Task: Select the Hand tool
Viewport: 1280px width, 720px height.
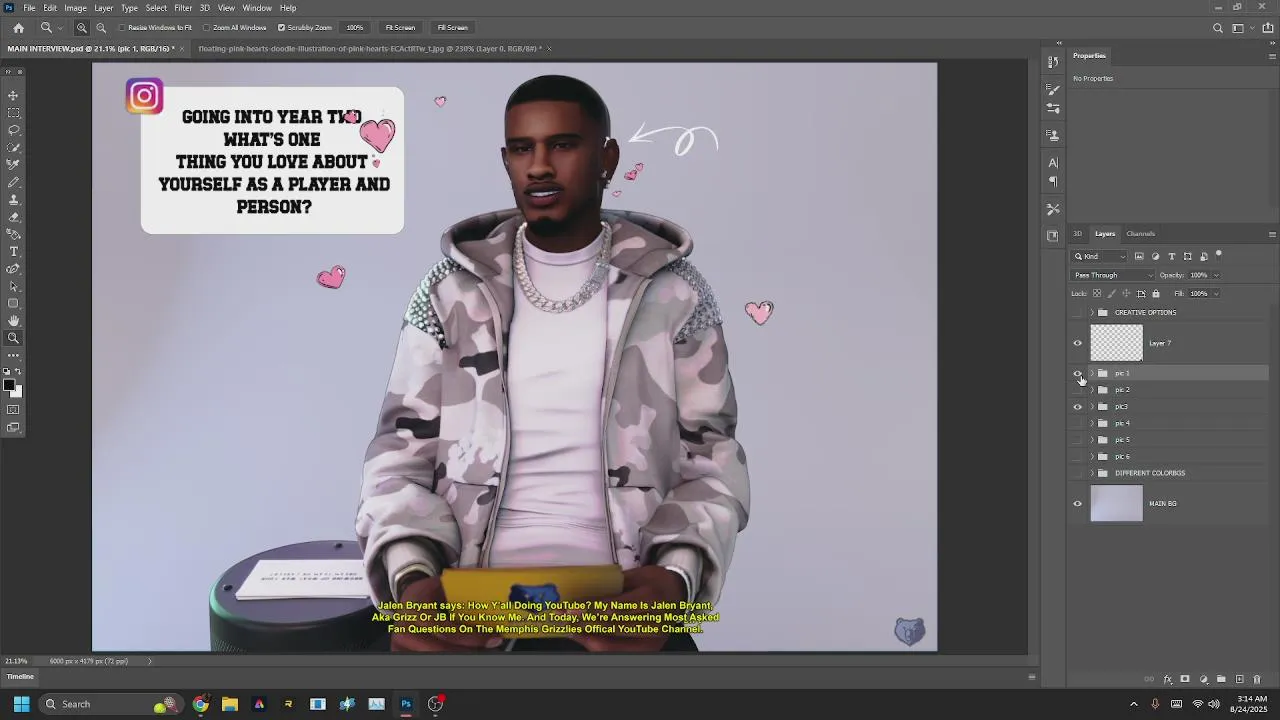Action: pos(13,320)
